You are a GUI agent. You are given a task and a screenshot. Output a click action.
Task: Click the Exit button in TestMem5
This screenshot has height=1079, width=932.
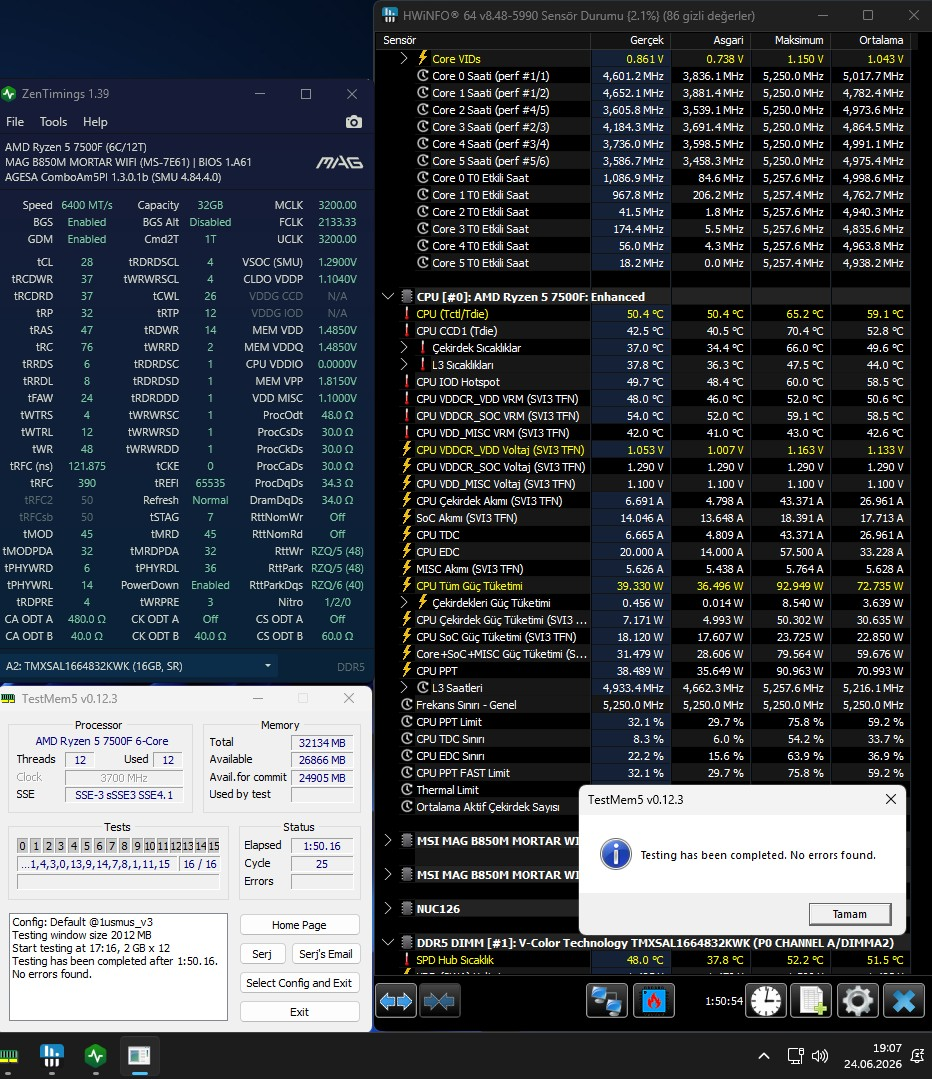tap(299, 1012)
